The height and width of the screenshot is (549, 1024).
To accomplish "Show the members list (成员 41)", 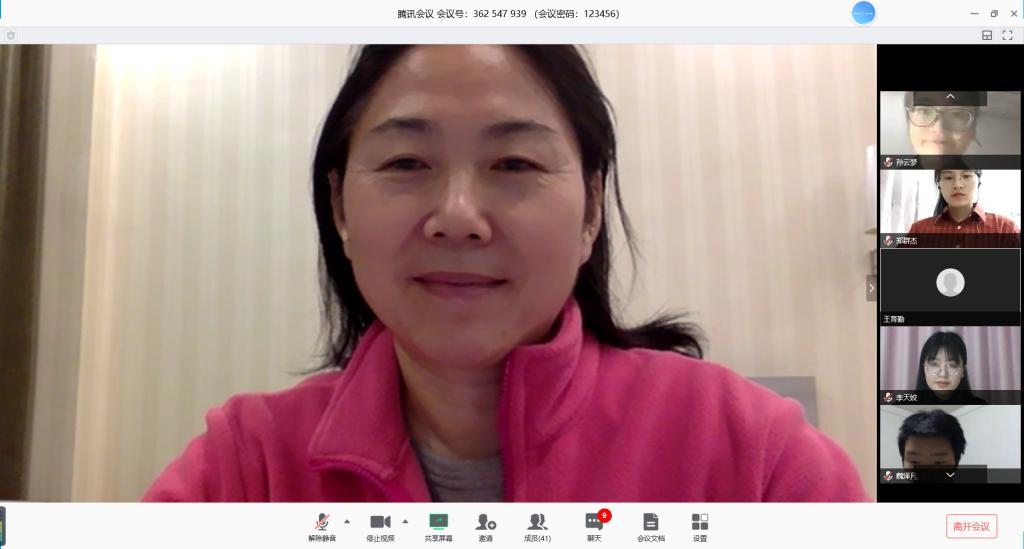I will (x=538, y=526).
